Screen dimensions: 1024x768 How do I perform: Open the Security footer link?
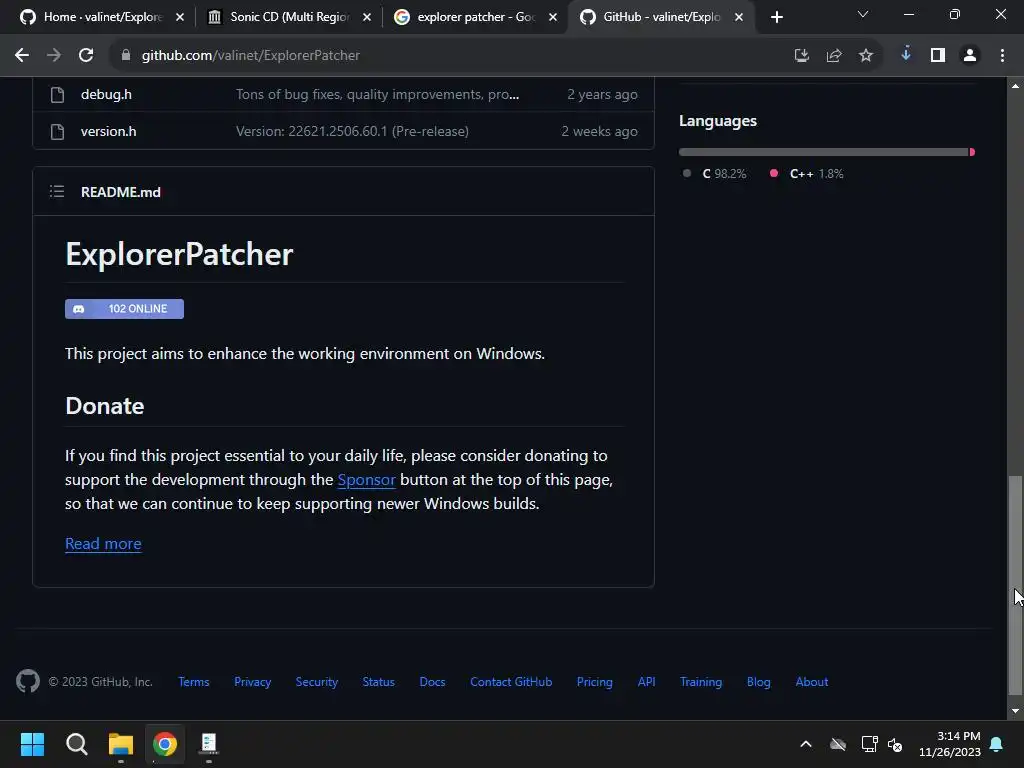click(317, 682)
